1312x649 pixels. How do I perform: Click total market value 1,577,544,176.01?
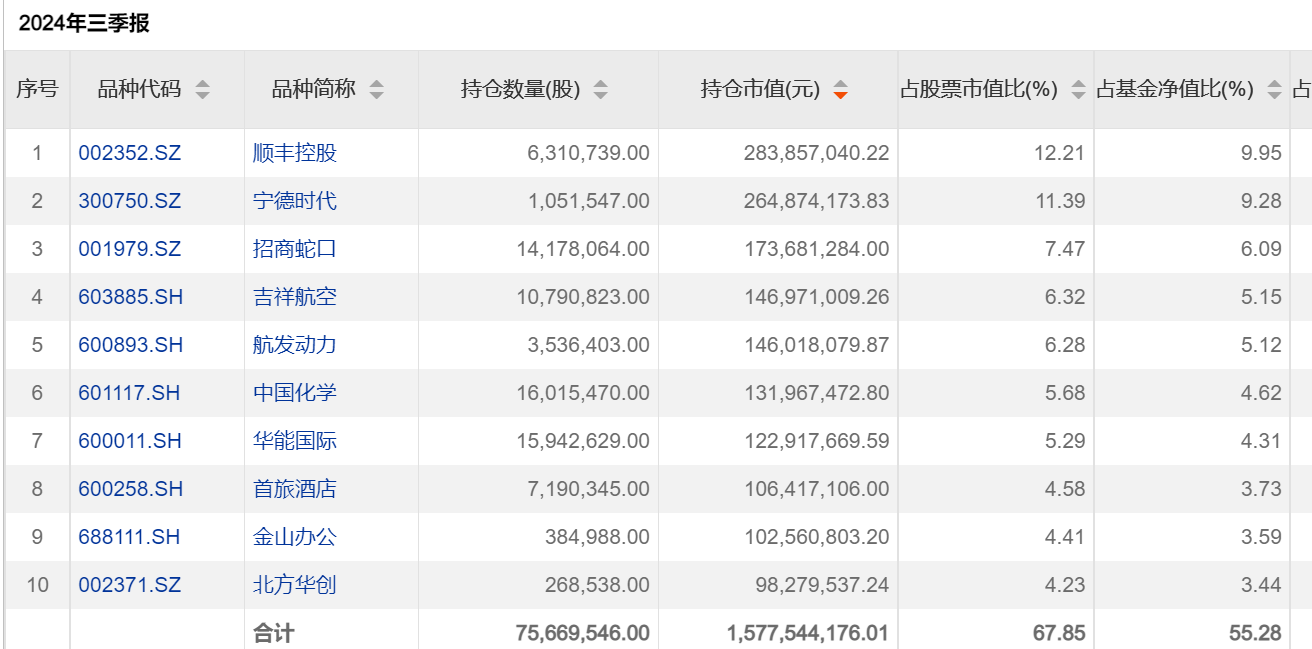[808, 633]
